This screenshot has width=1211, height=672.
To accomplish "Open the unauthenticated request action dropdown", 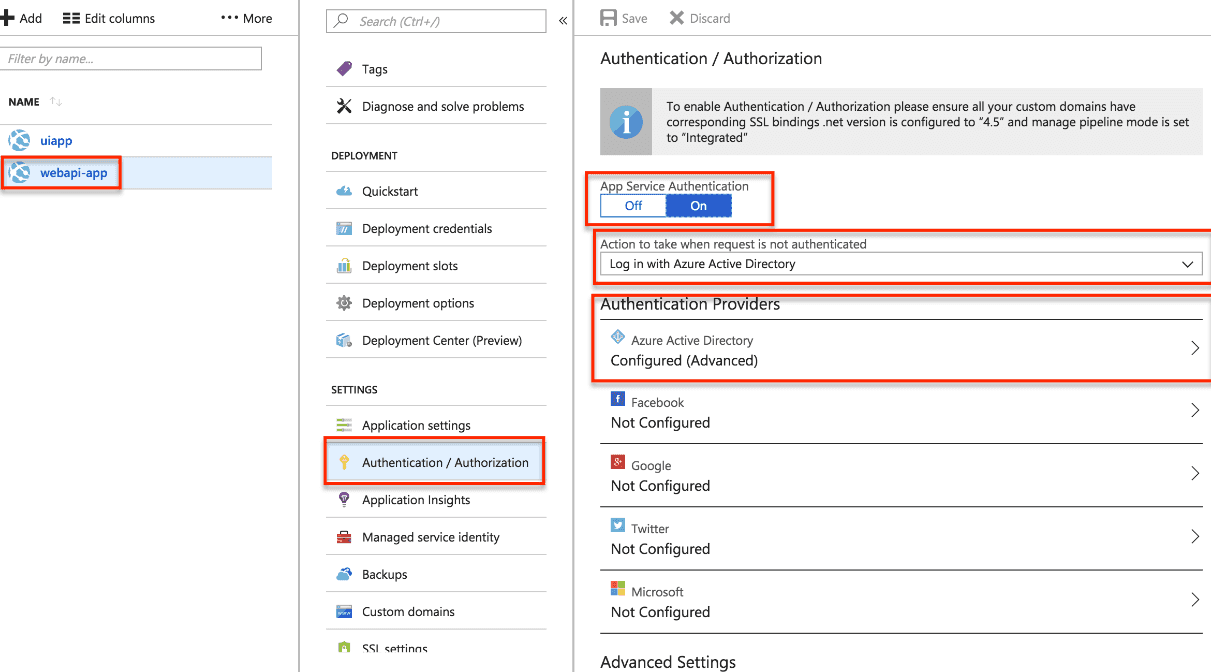I will (x=901, y=264).
